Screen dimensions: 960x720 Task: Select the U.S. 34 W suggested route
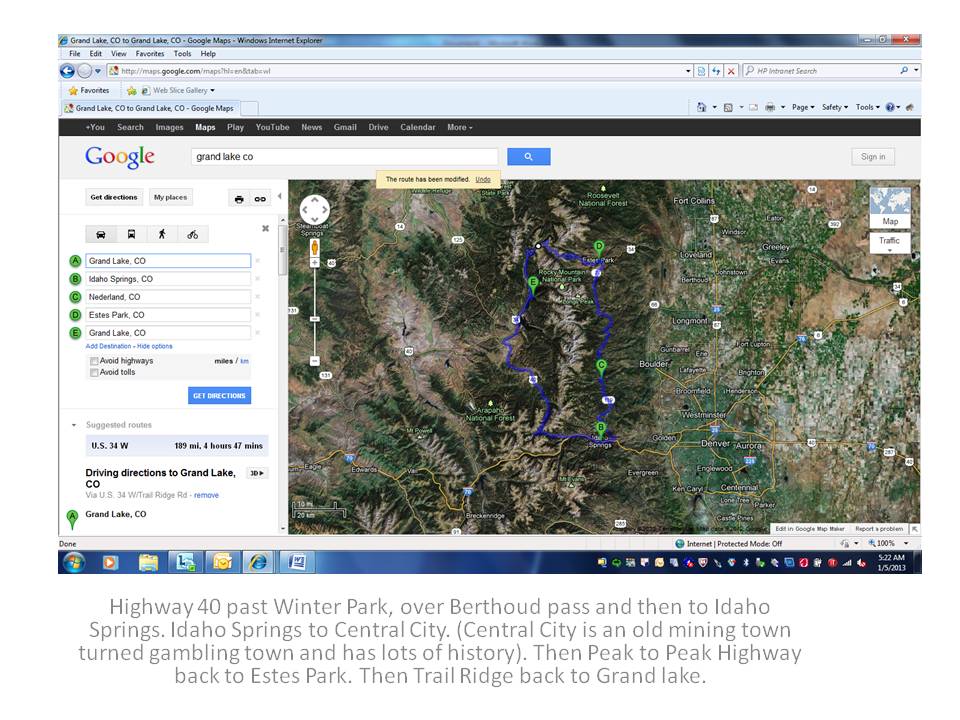(x=177, y=446)
